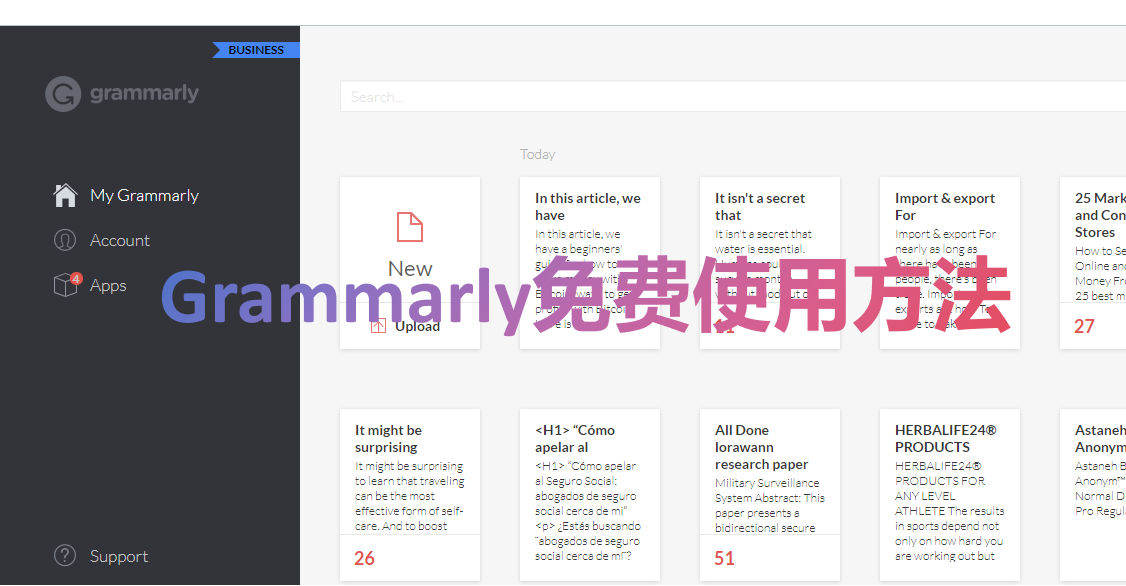This screenshot has height=586, width=1126.
Task: Open the Account menu item
Action: coord(119,241)
